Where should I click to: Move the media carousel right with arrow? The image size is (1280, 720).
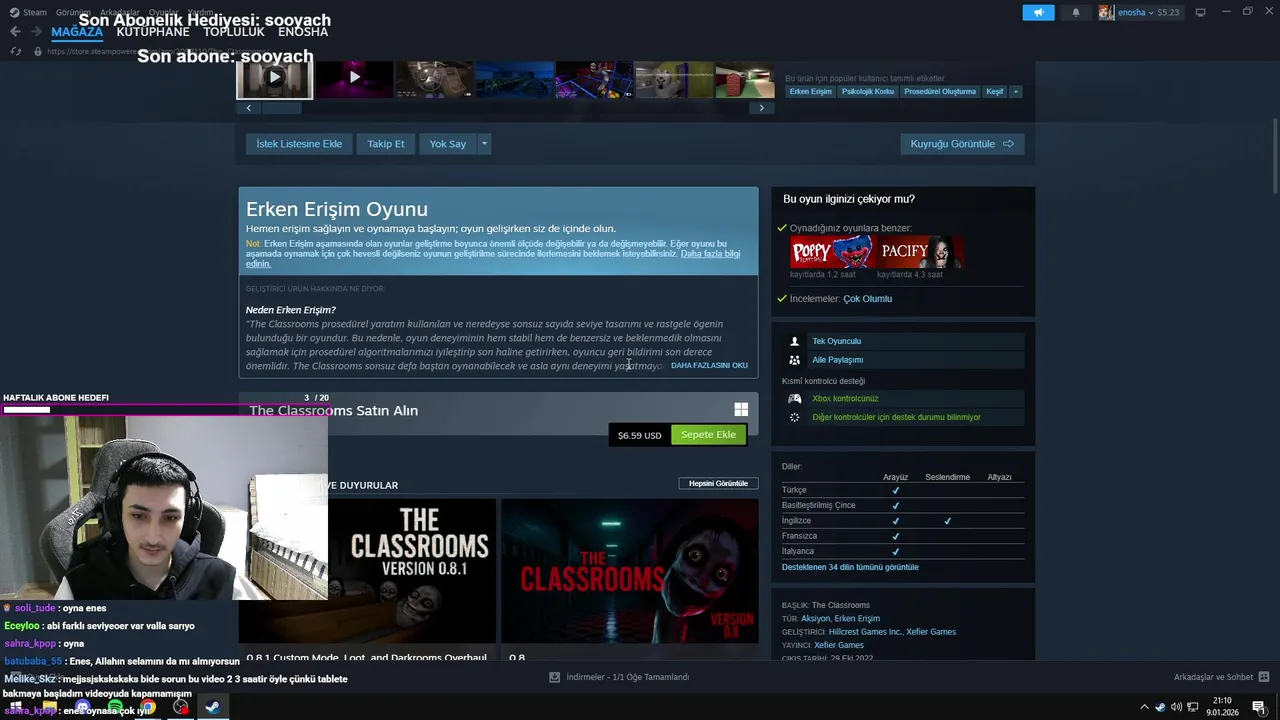coord(761,108)
